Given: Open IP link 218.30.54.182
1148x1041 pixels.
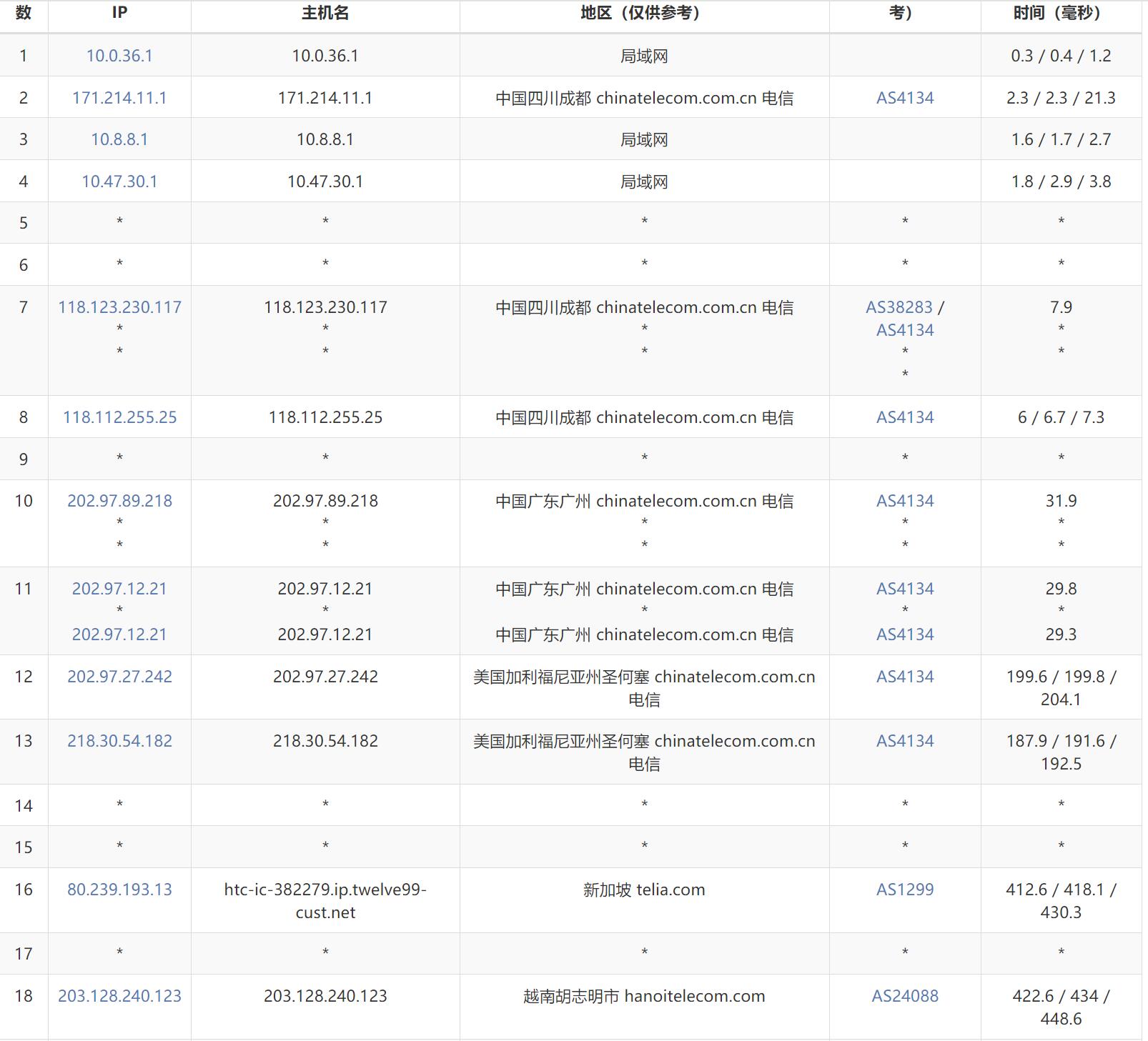Looking at the screenshot, I should pos(119,741).
